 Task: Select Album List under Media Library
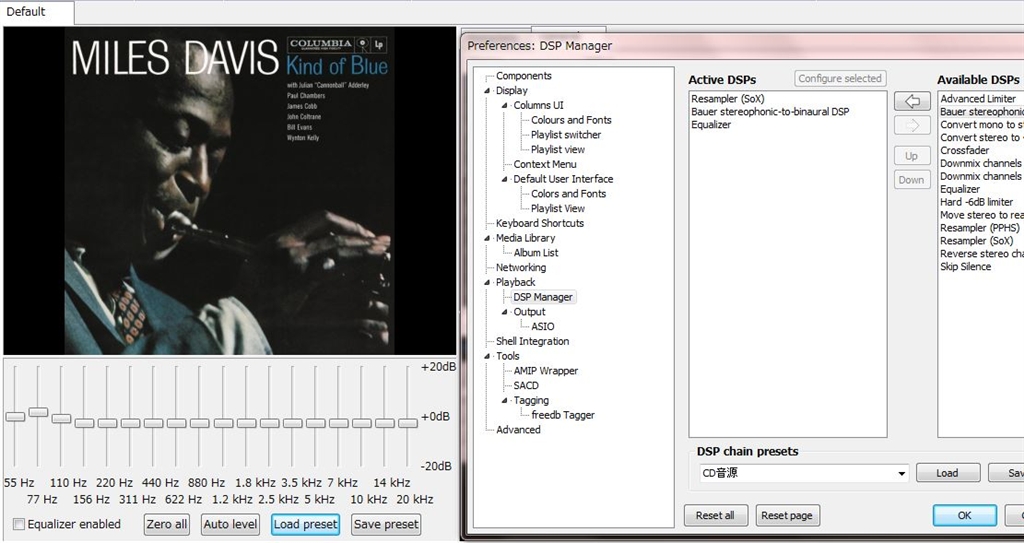click(536, 253)
